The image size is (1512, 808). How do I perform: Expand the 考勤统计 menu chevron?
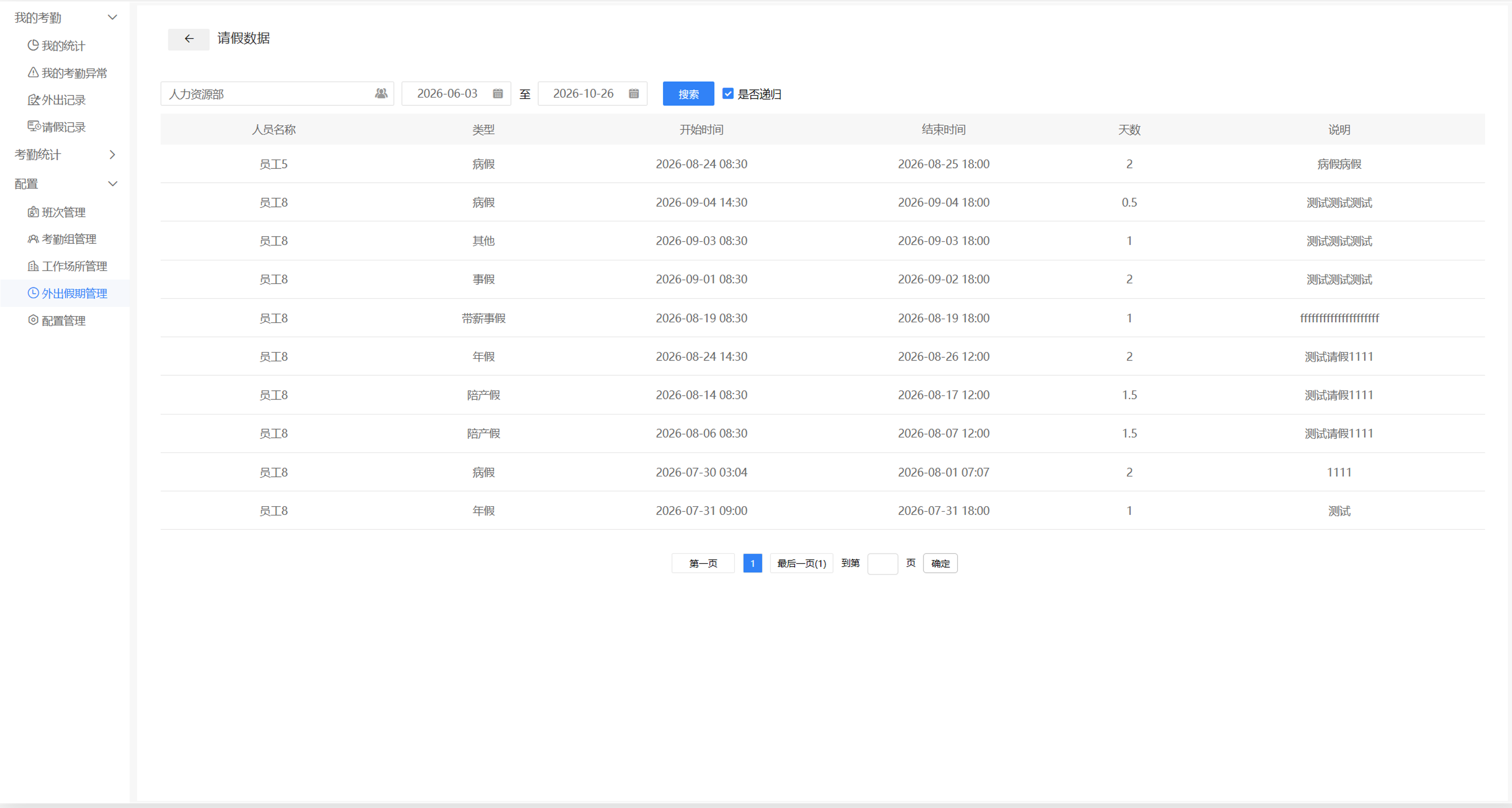pos(112,155)
